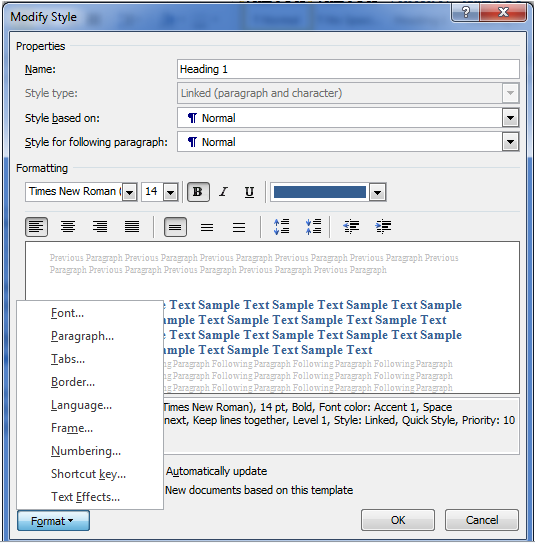Click the OK button
This screenshot has height=543, width=535.
[x=398, y=520]
